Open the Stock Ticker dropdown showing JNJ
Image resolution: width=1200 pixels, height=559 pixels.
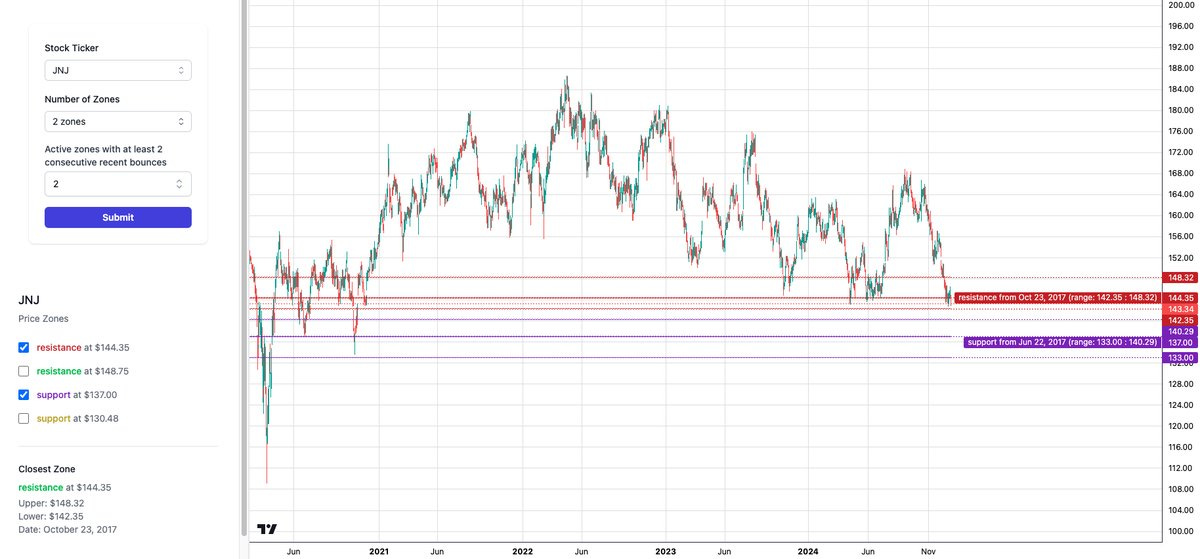click(118, 71)
